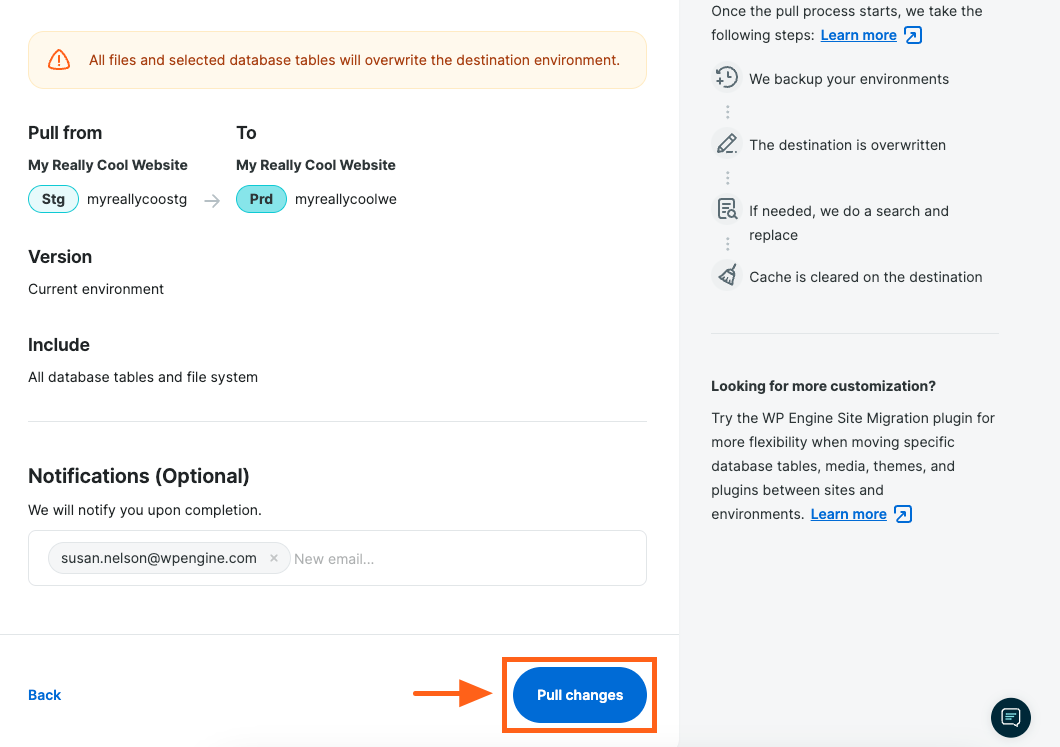Click the New email input field
Screen dimensions: 1060x747
coord(460,559)
